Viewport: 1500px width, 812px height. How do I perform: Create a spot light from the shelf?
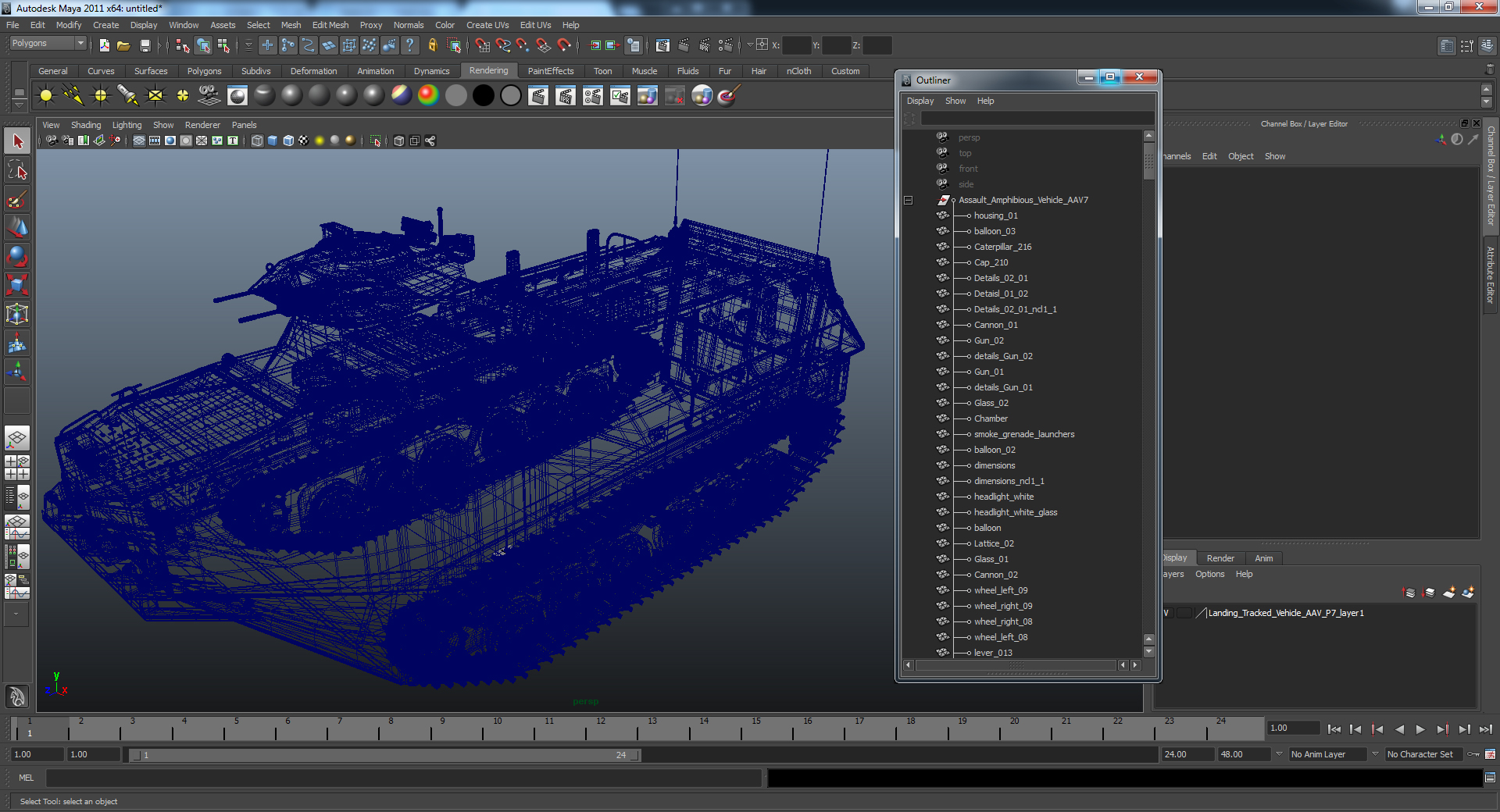pyautogui.click(x=128, y=95)
